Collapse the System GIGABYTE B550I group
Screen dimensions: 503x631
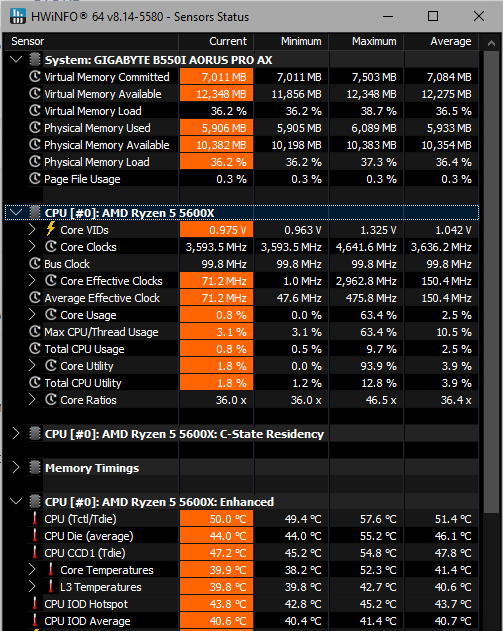(x=16, y=60)
